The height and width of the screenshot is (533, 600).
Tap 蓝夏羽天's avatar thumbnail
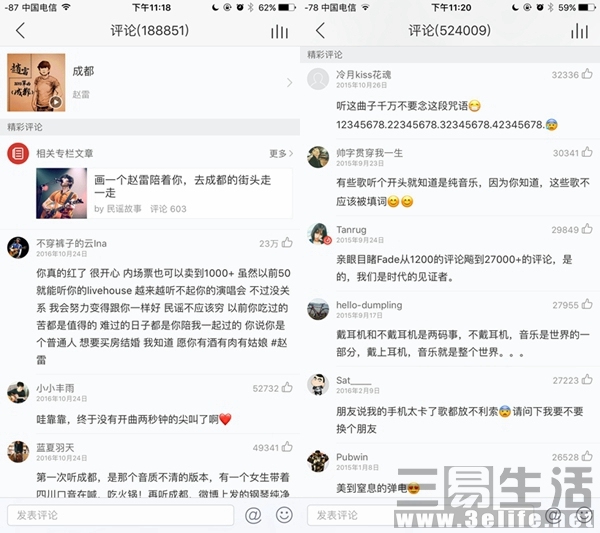click(x=18, y=452)
